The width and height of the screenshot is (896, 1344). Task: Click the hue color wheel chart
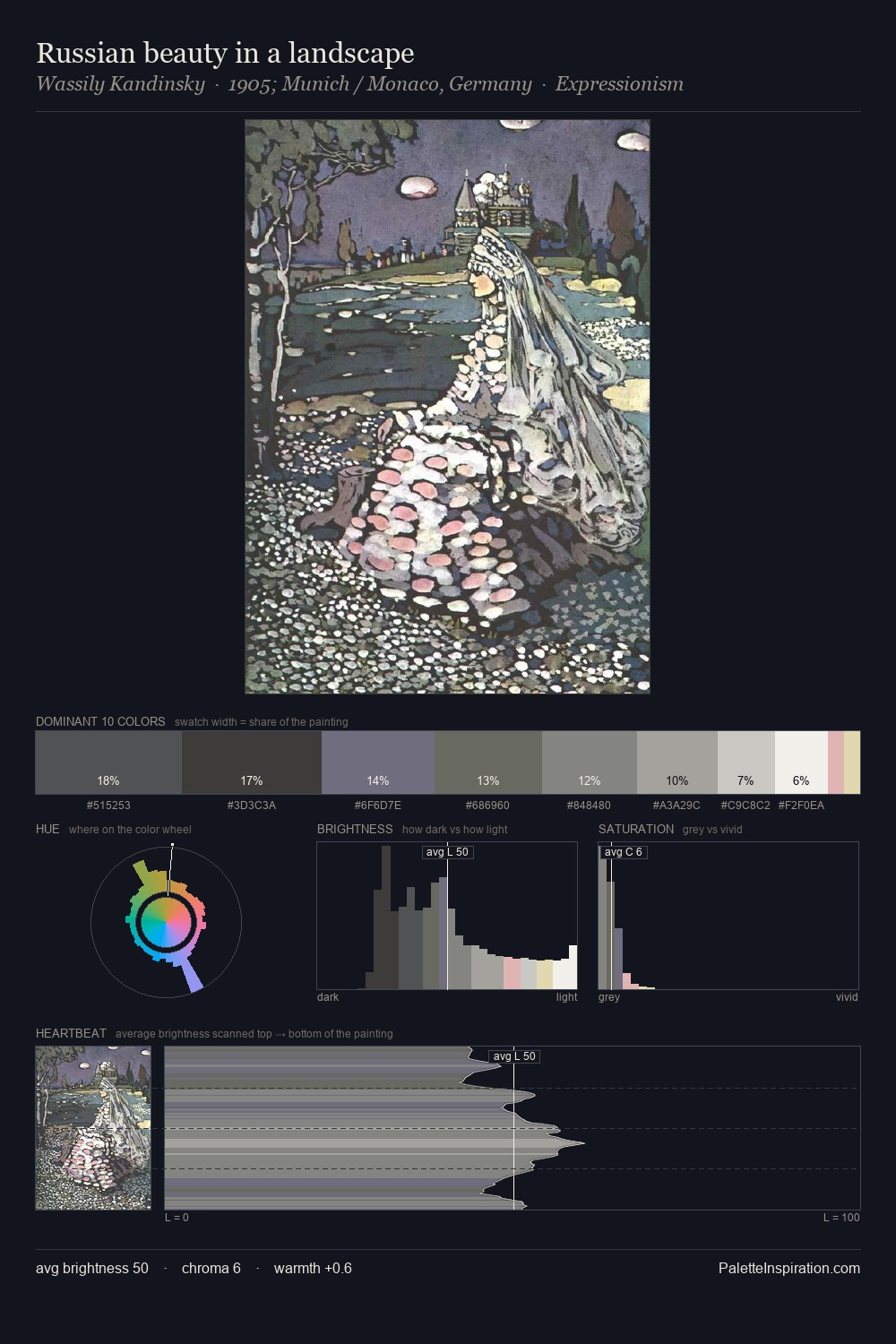(166, 921)
